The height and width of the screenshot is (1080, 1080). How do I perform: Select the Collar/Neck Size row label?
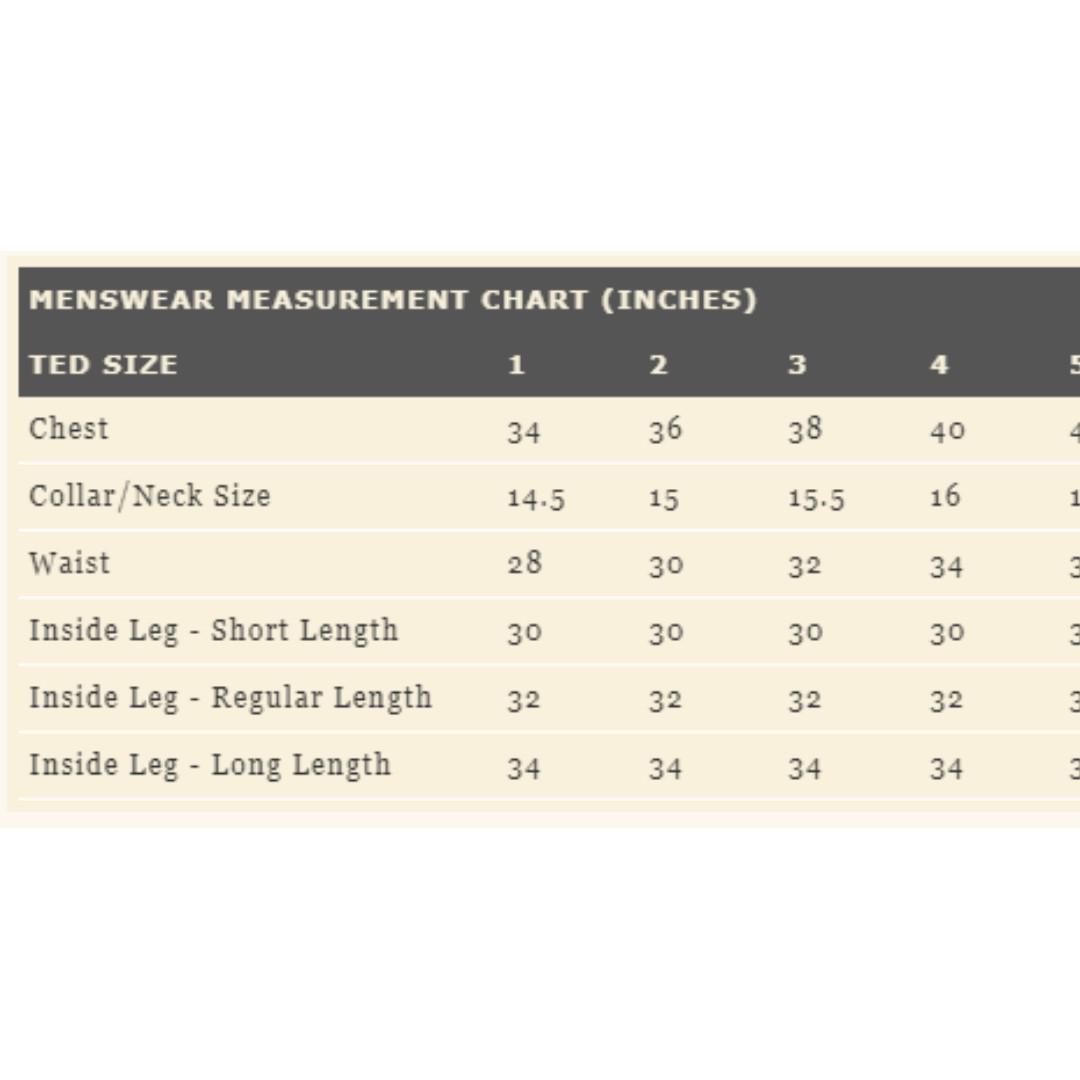tap(149, 496)
